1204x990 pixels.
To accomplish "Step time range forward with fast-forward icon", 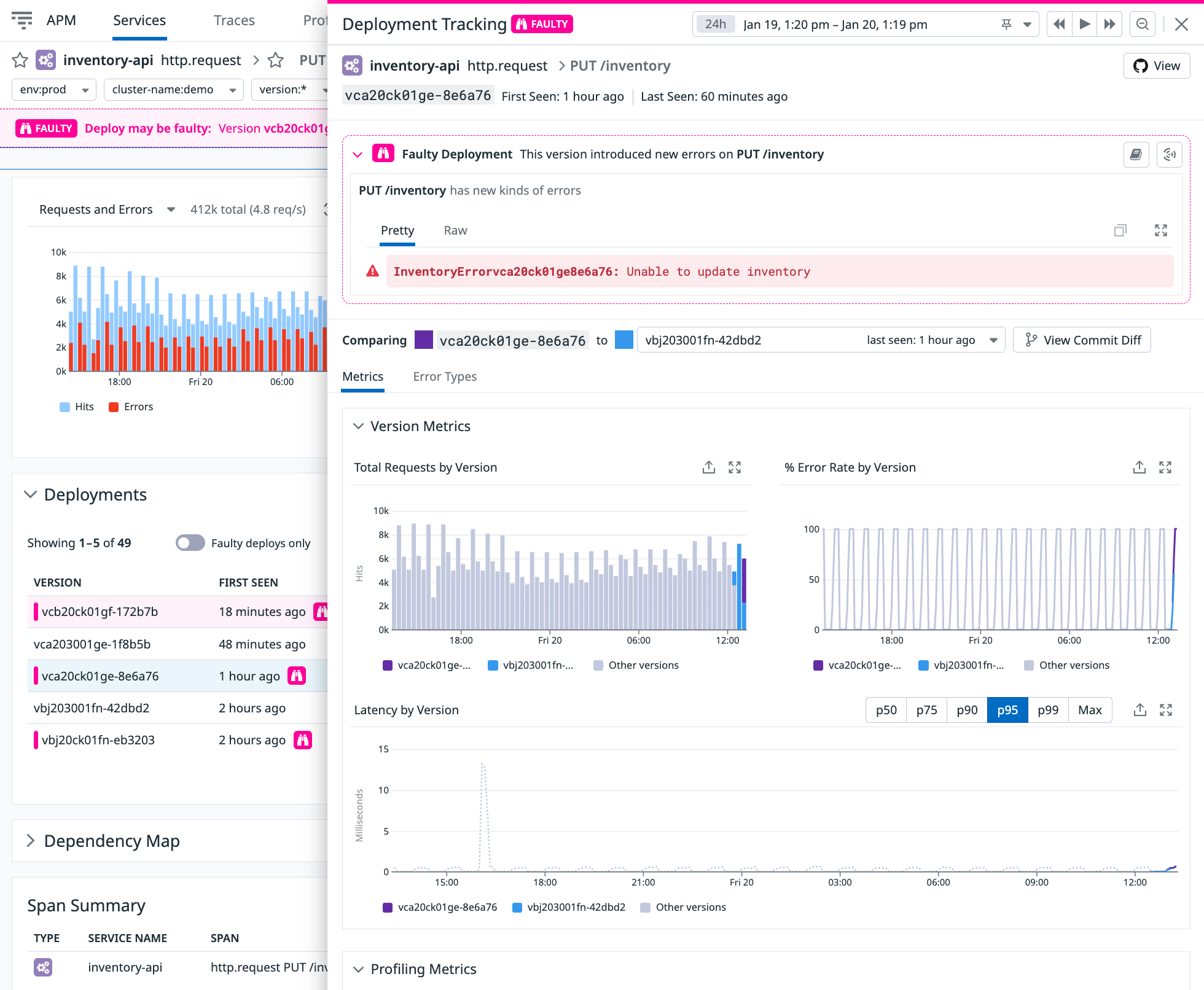I will (x=1109, y=25).
